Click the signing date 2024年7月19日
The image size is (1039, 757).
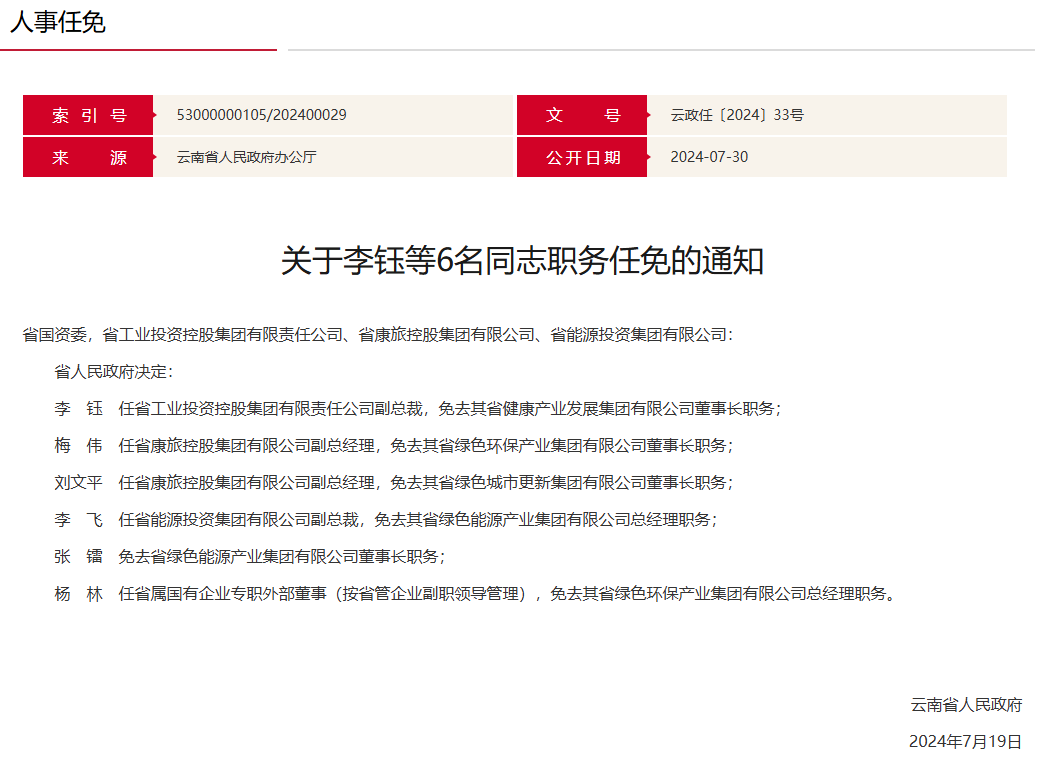(x=965, y=741)
